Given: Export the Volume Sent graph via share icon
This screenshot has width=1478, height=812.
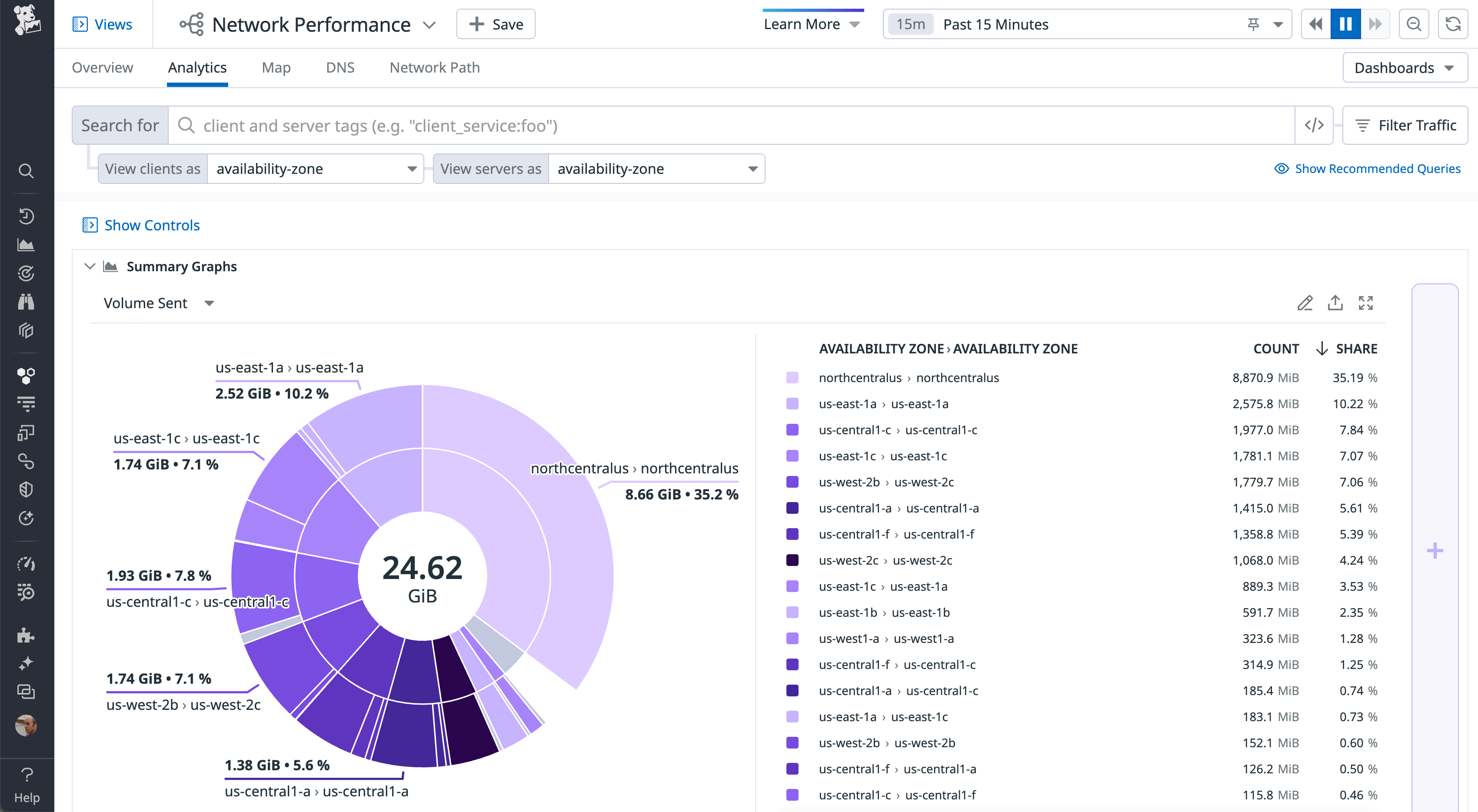Looking at the screenshot, I should tap(1336, 303).
